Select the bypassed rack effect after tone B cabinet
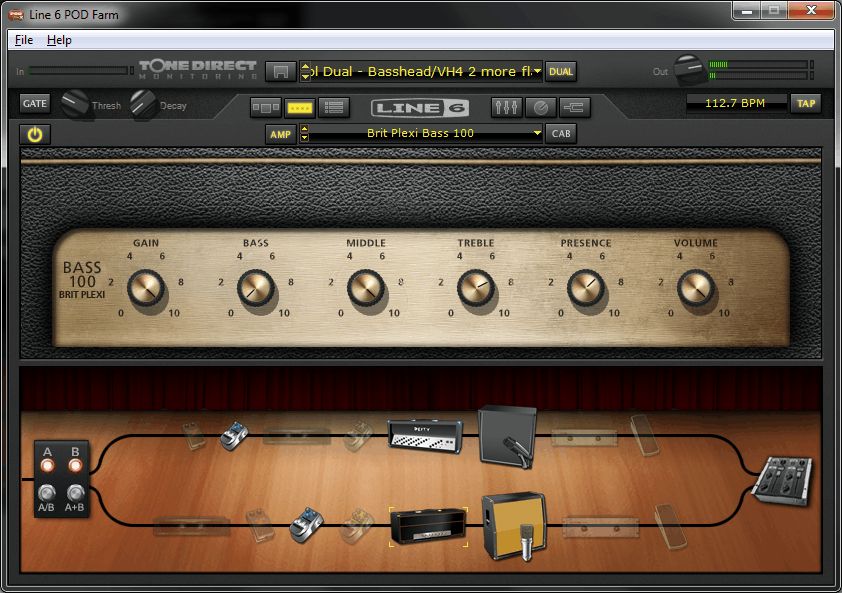 coord(600,527)
